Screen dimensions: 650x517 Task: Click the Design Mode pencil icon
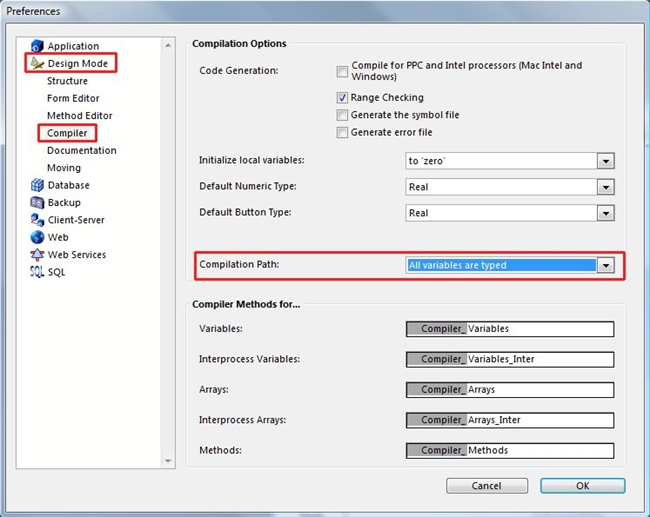[x=37, y=63]
